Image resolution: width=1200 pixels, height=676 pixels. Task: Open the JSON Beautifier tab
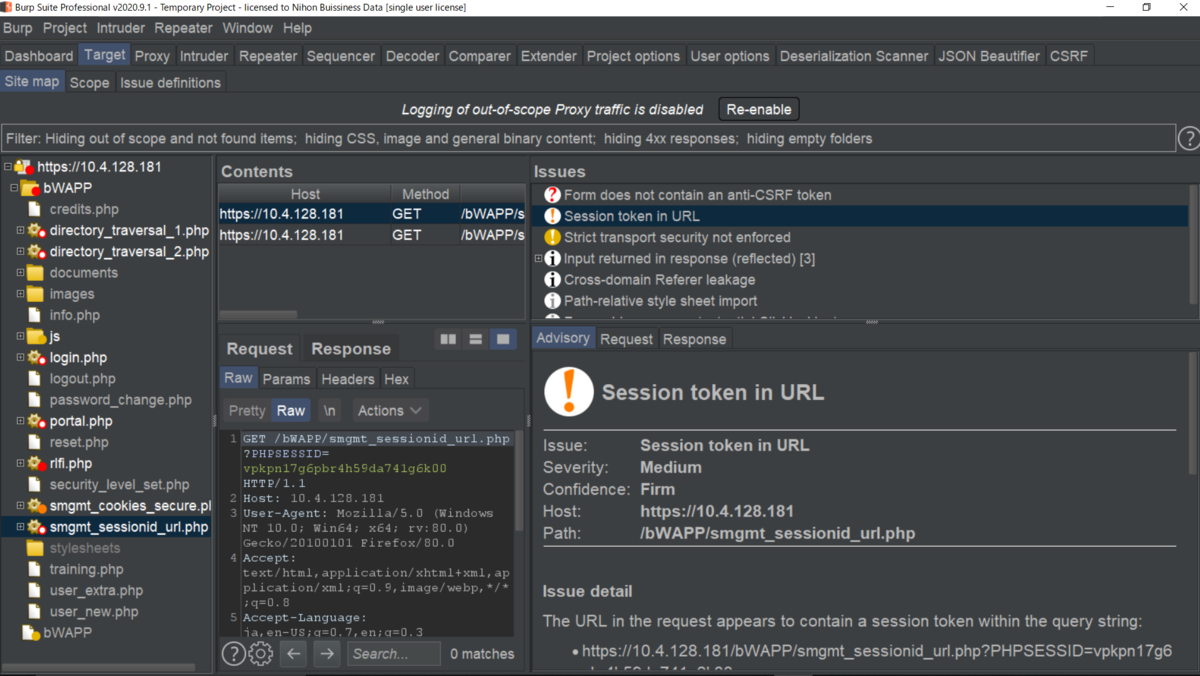coord(988,56)
